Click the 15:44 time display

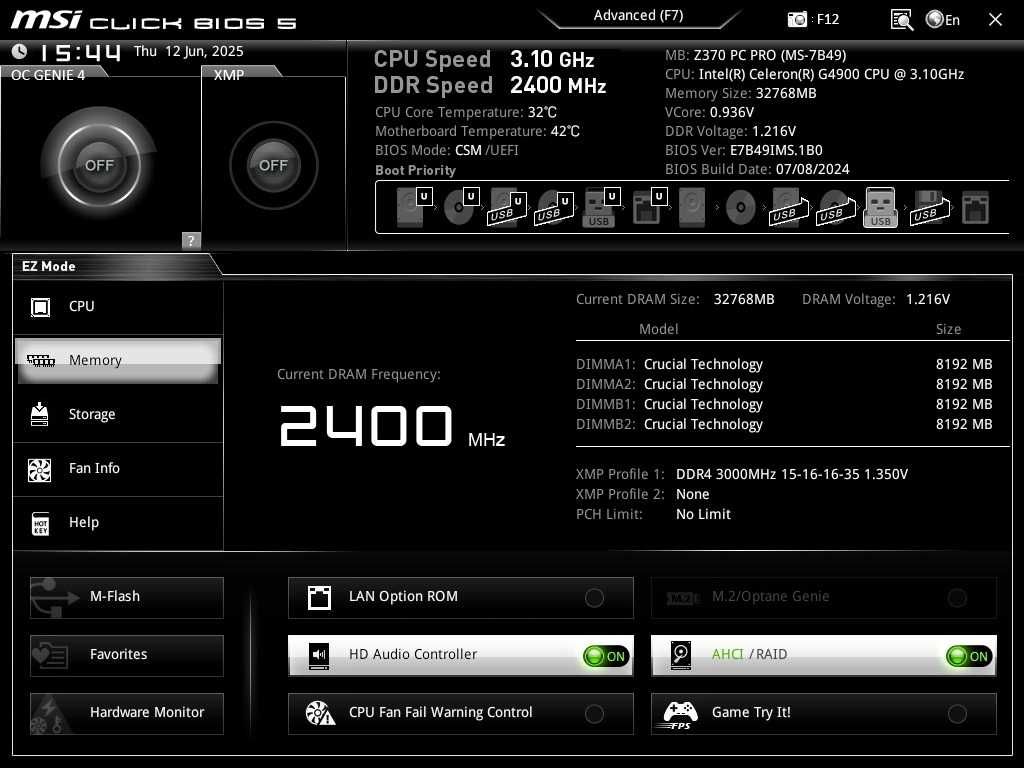(x=80, y=52)
